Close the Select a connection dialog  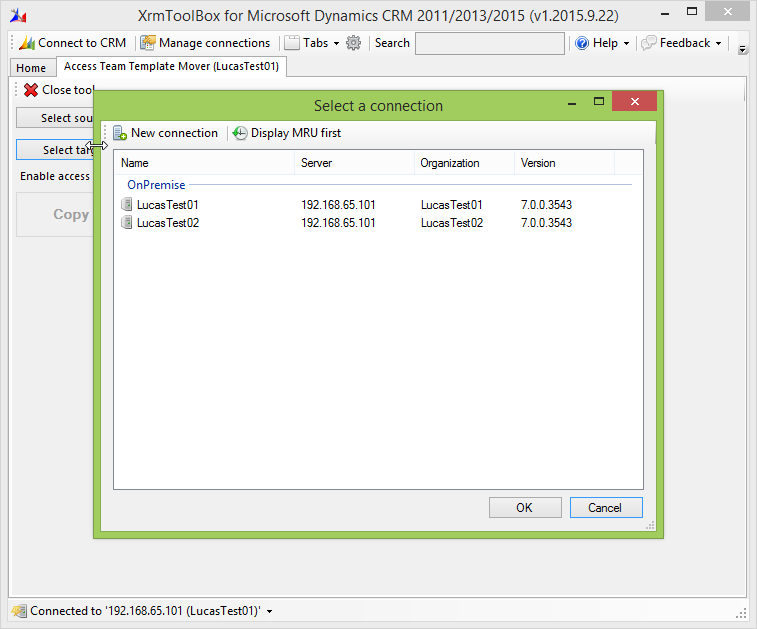tap(634, 101)
